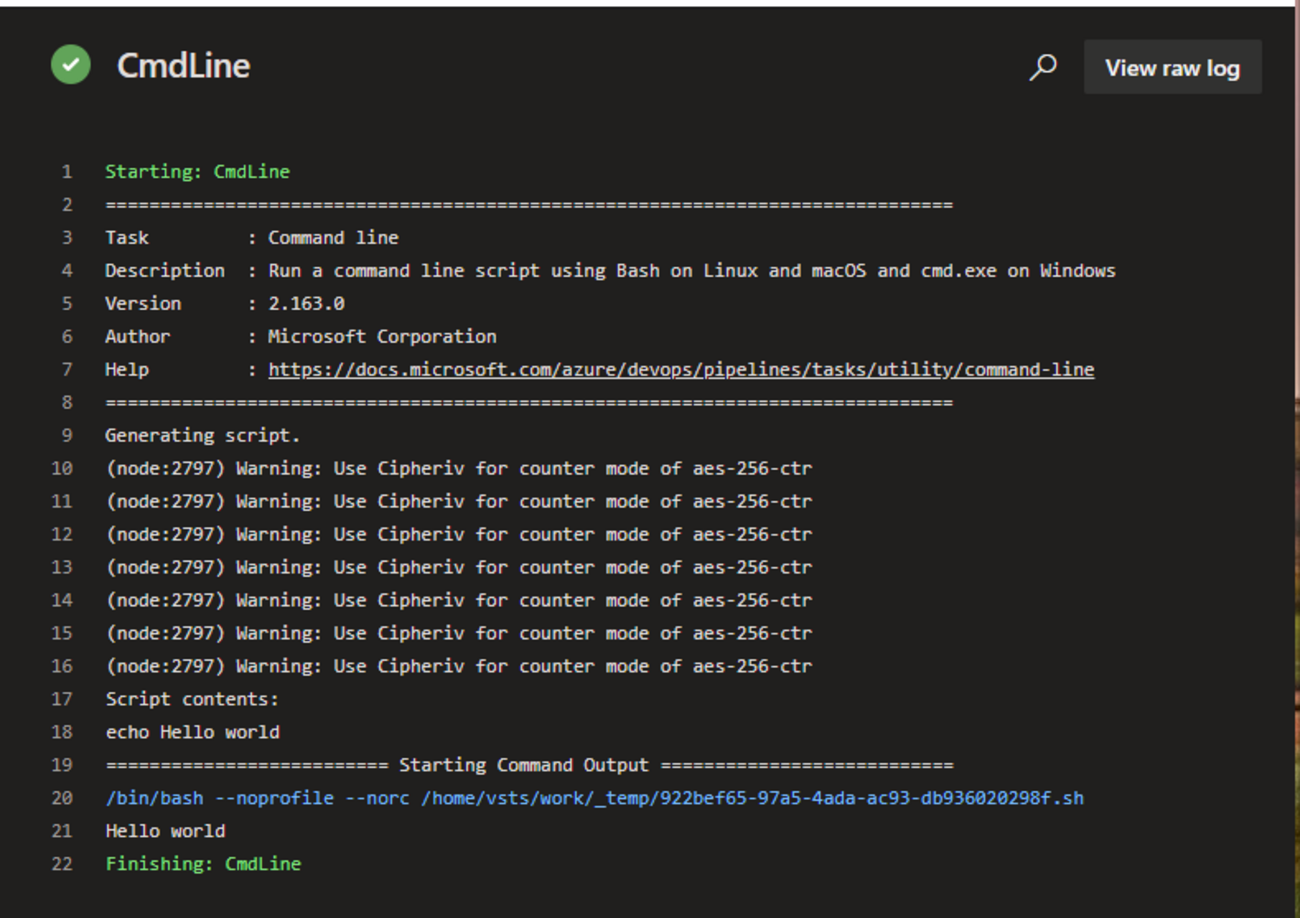The width and height of the screenshot is (1300, 918).
Task: Click the green 'Finishing: CmdLine' line
Action: pyautogui.click(x=203, y=865)
